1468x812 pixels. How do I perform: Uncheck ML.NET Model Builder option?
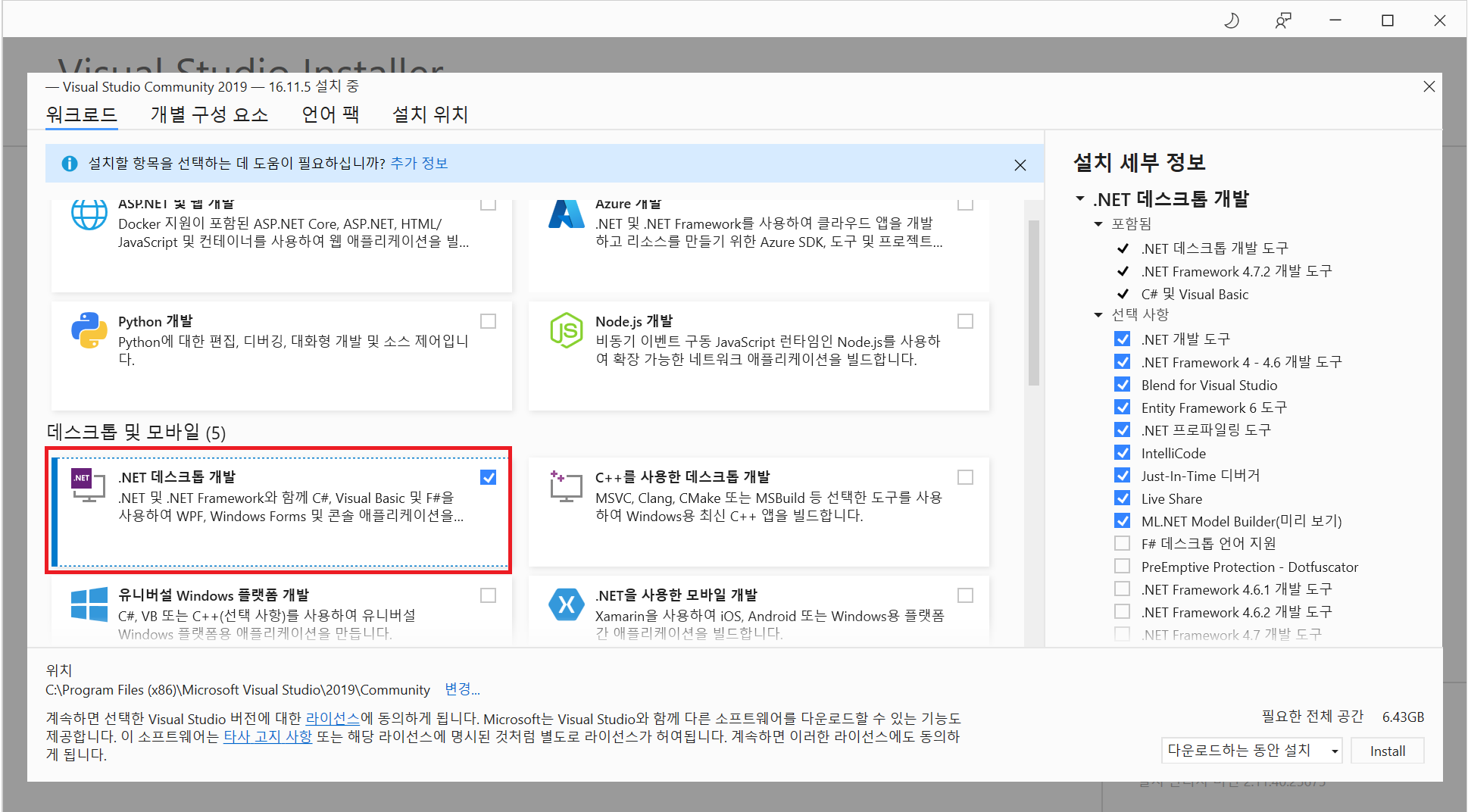click(1123, 520)
